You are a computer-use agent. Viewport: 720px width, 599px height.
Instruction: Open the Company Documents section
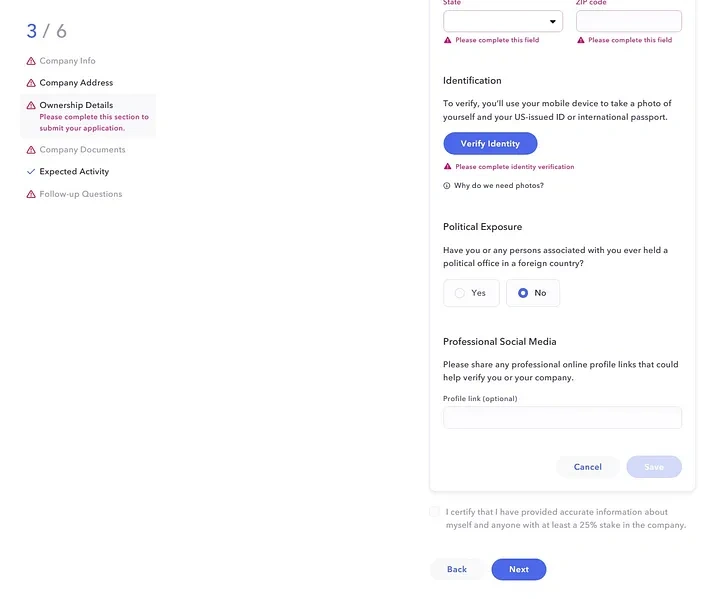(82, 150)
